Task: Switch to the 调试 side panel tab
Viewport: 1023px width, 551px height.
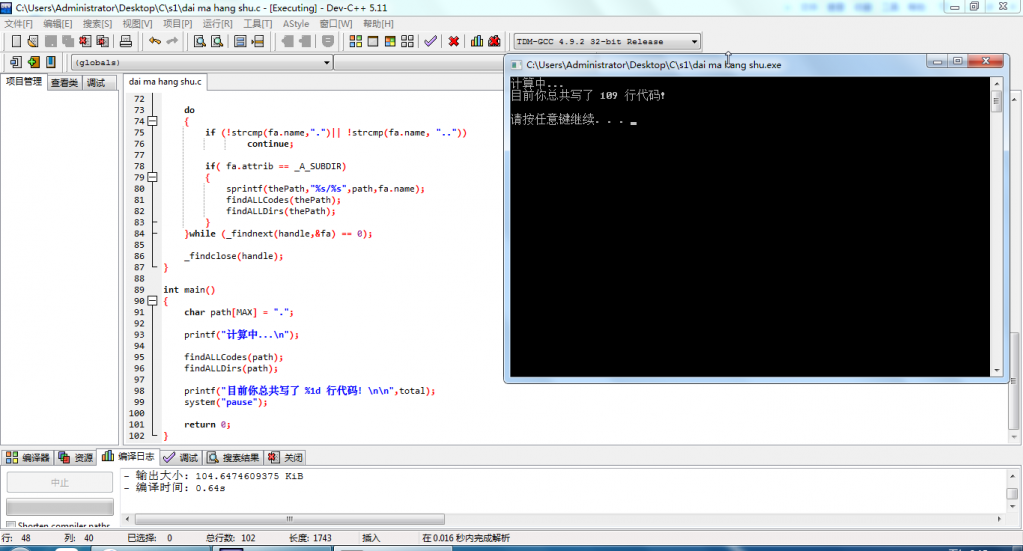Action: tap(97, 83)
